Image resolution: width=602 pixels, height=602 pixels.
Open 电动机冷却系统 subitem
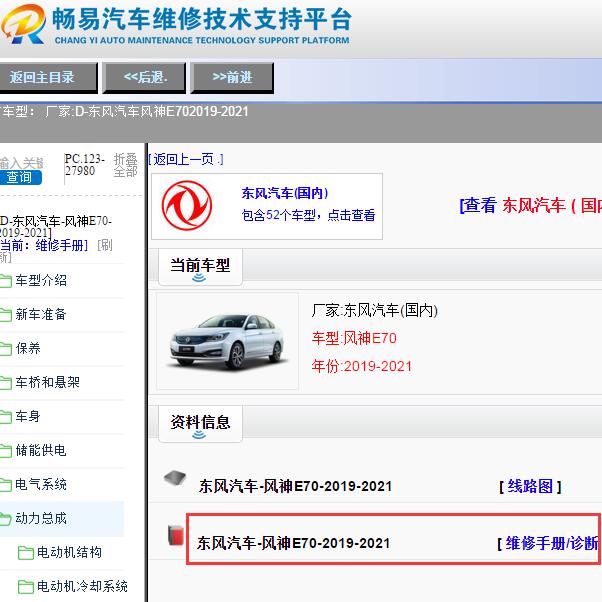point(83,587)
